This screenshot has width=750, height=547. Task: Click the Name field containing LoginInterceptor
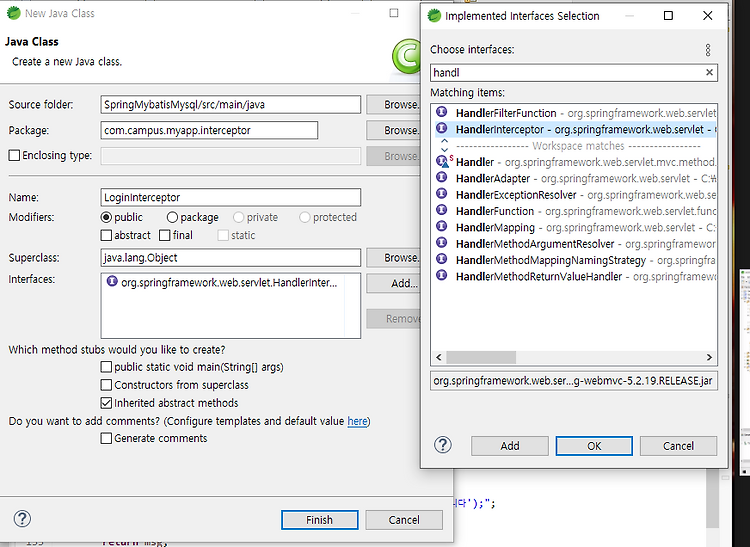(231, 197)
